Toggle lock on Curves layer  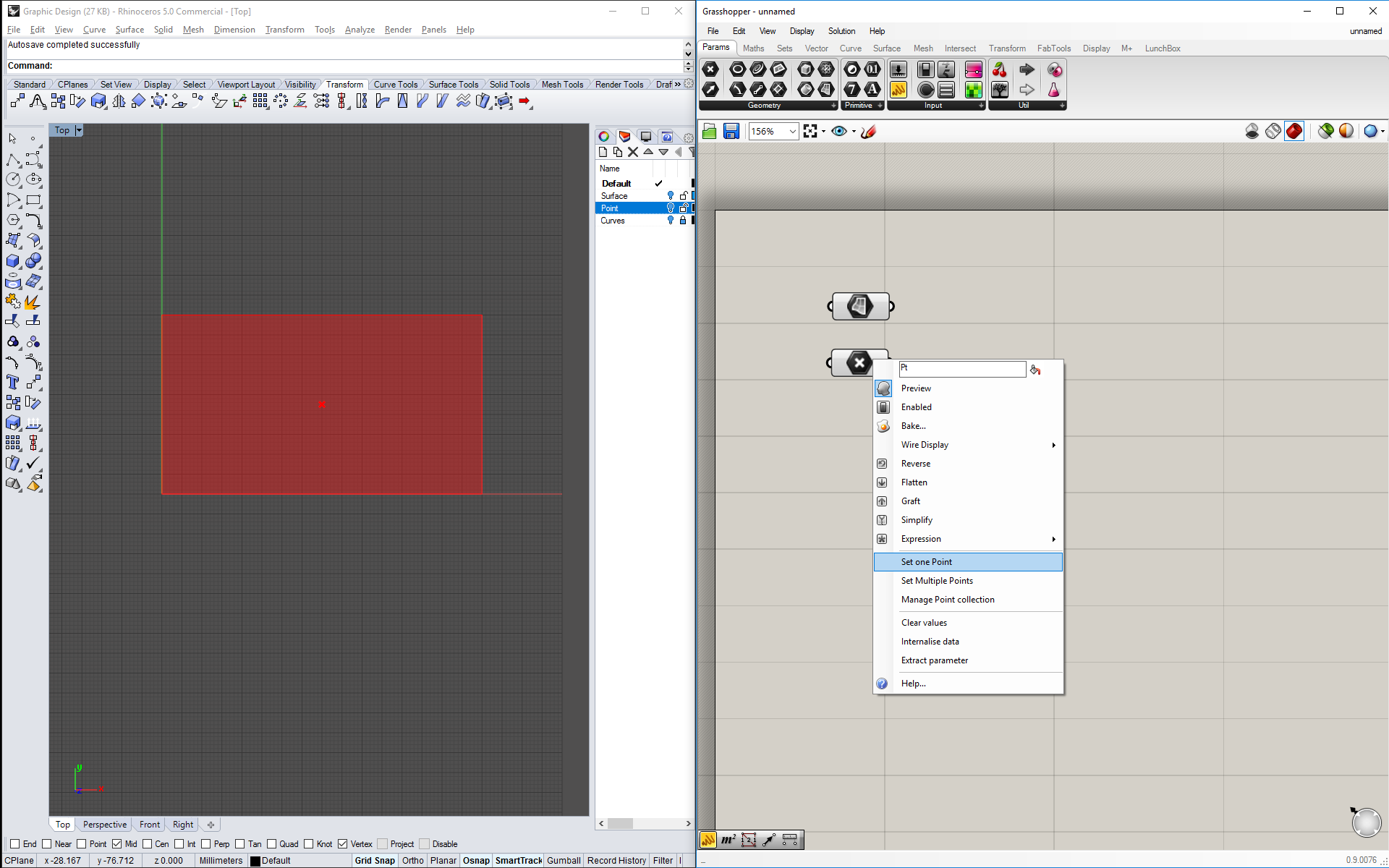point(682,221)
